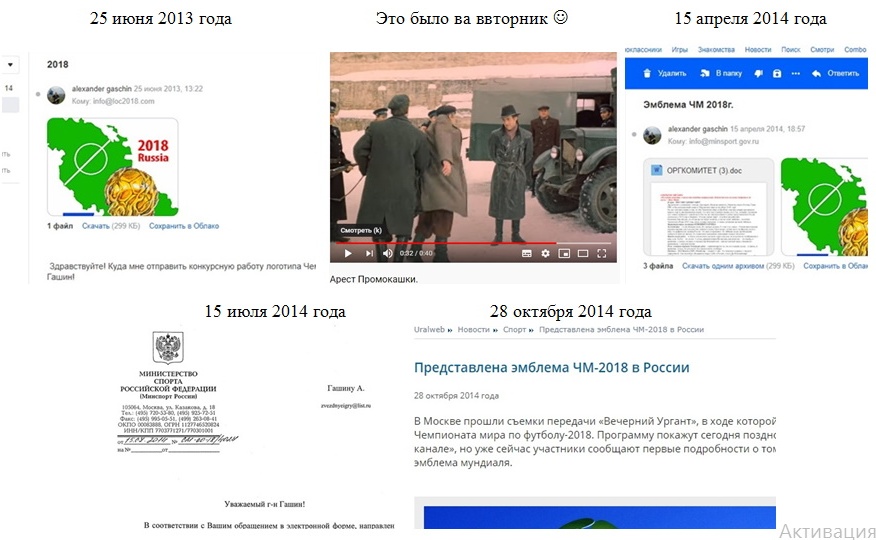Click sender avatar in 2014 email

tap(652, 135)
